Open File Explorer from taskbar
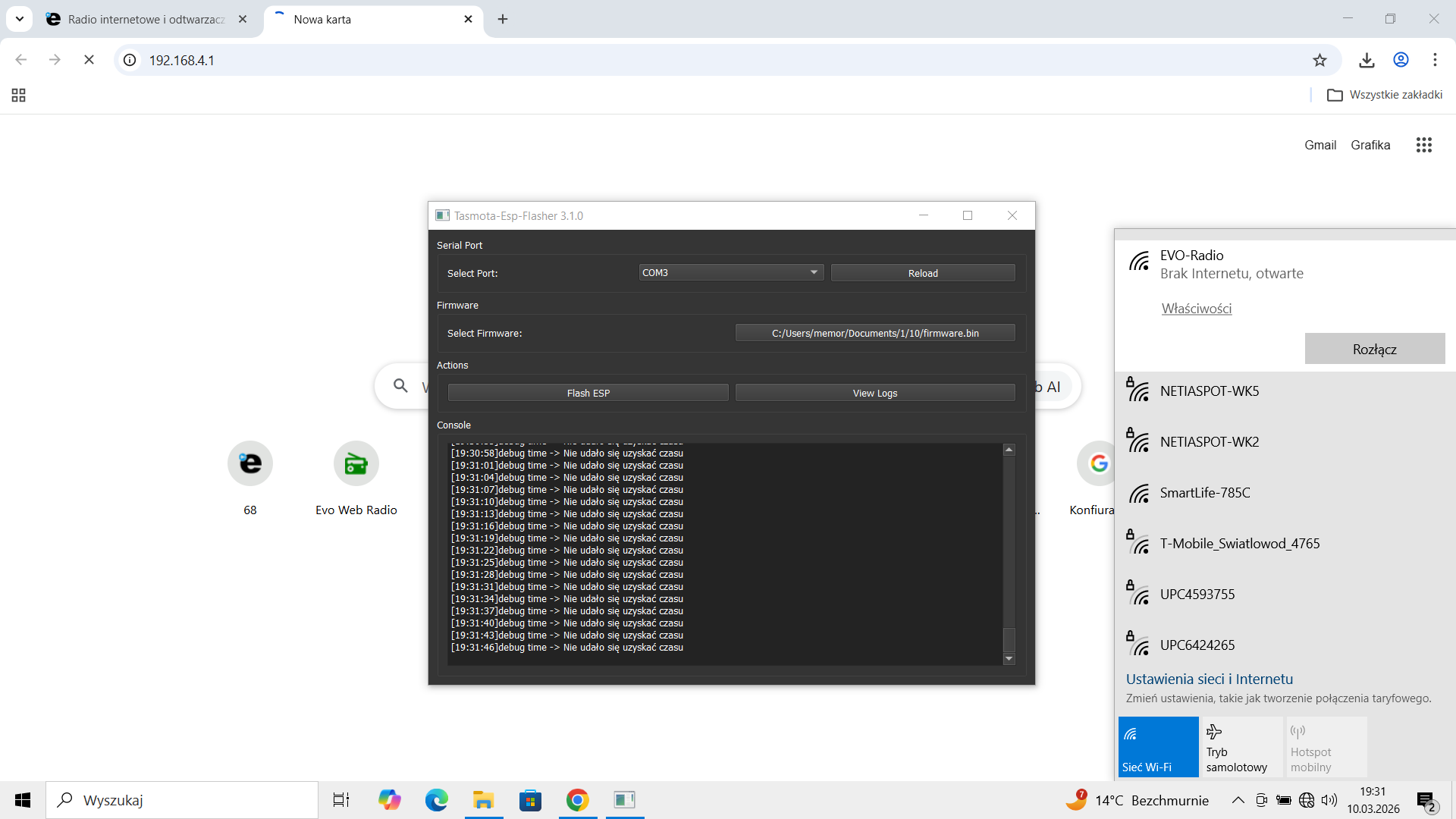Viewport: 1456px width, 819px height. pyautogui.click(x=483, y=800)
